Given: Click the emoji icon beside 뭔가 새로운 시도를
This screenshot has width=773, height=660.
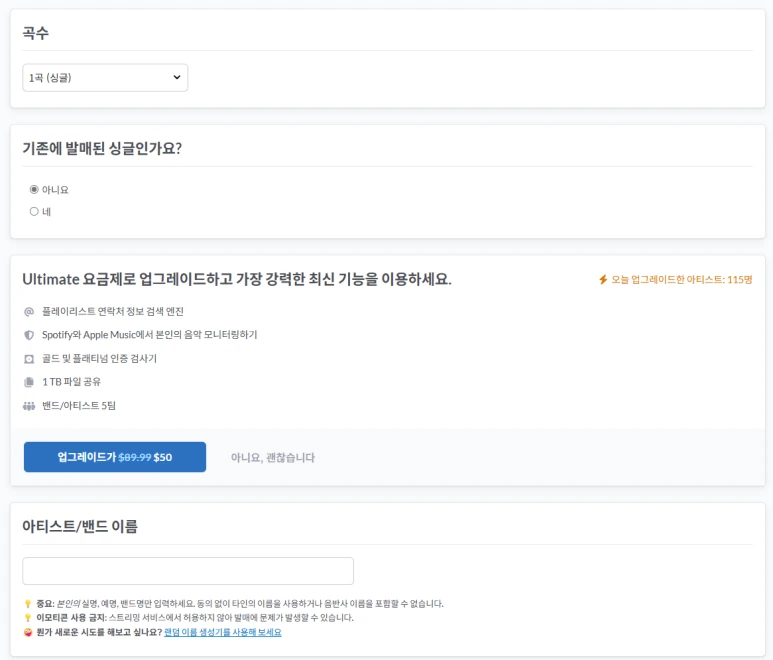Looking at the screenshot, I should pos(28,632).
